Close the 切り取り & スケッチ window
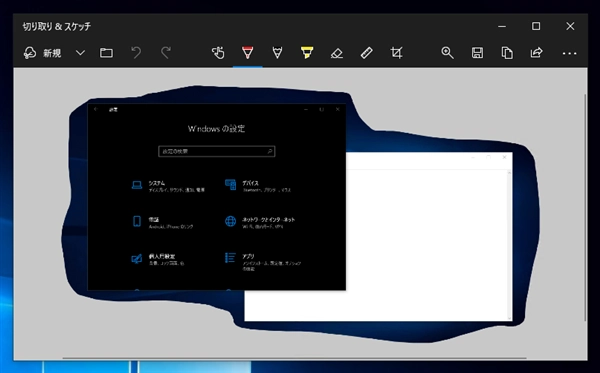Screen dimensions: 600x373 570,26
